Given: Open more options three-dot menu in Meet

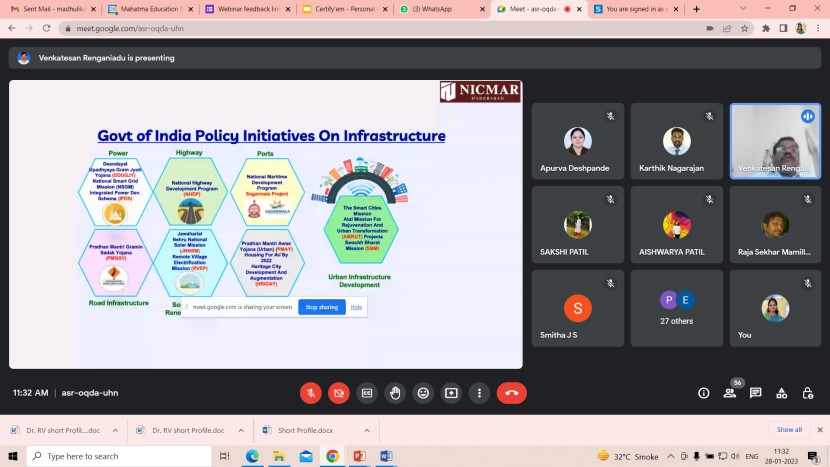Looking at the screenshot, I should pyautogui.click(x=479, y=393).
